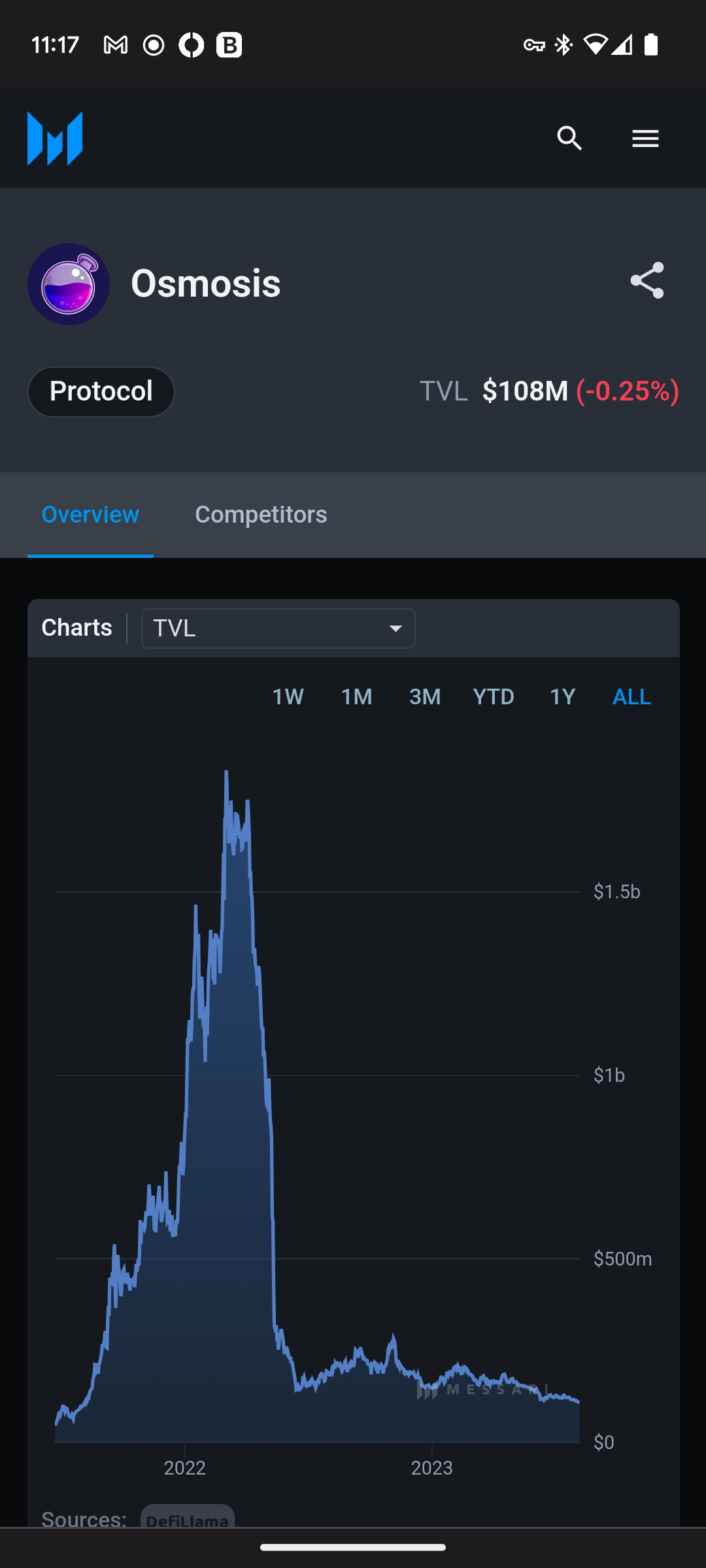The width and height of the screenshot is (706, 1568).
Task: Open the hamburger menu icon
Action: 645,139
